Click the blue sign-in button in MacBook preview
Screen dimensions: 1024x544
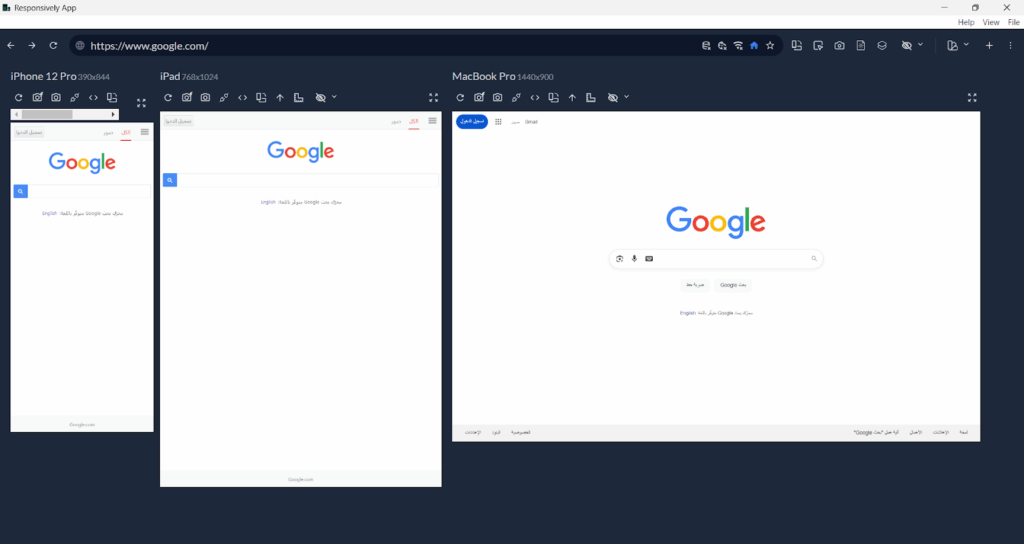472,121
